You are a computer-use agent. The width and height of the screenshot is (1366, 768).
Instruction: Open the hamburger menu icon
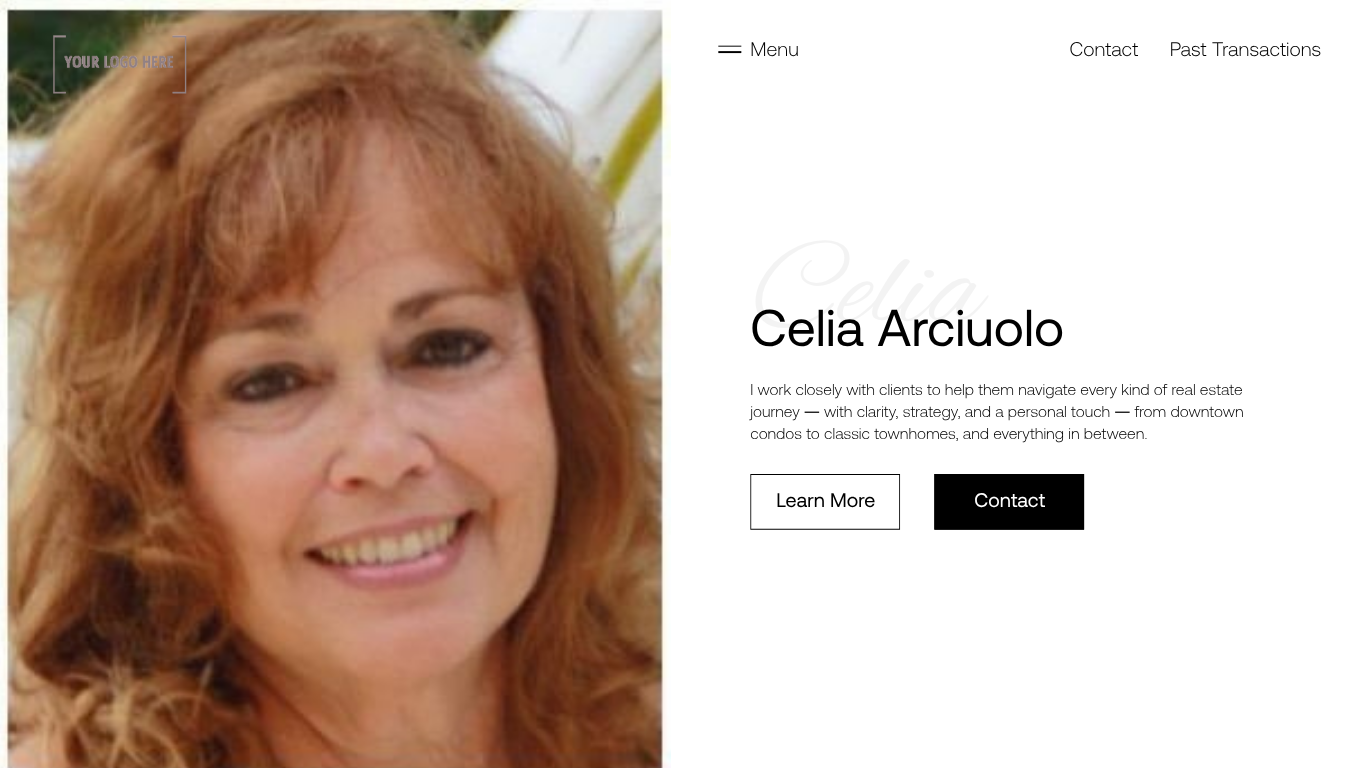point(729,49)
